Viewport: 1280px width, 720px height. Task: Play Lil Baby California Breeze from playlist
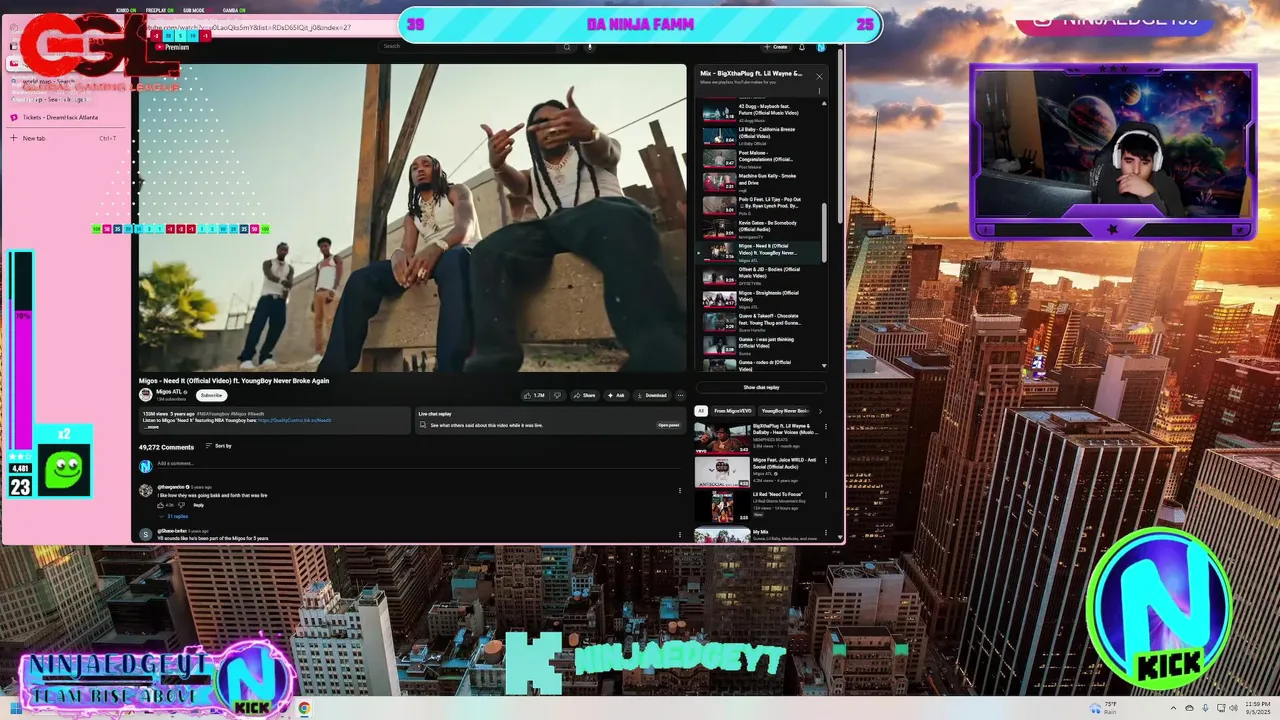pyautogui.click(x=762, y=136)
